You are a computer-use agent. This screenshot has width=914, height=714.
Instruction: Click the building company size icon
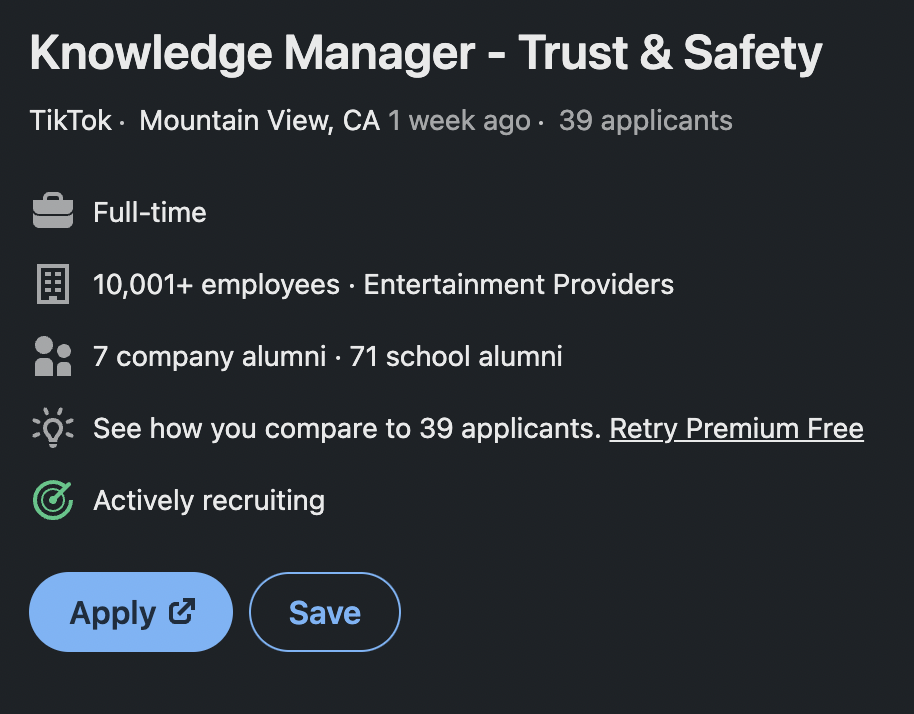pos(53,285)
